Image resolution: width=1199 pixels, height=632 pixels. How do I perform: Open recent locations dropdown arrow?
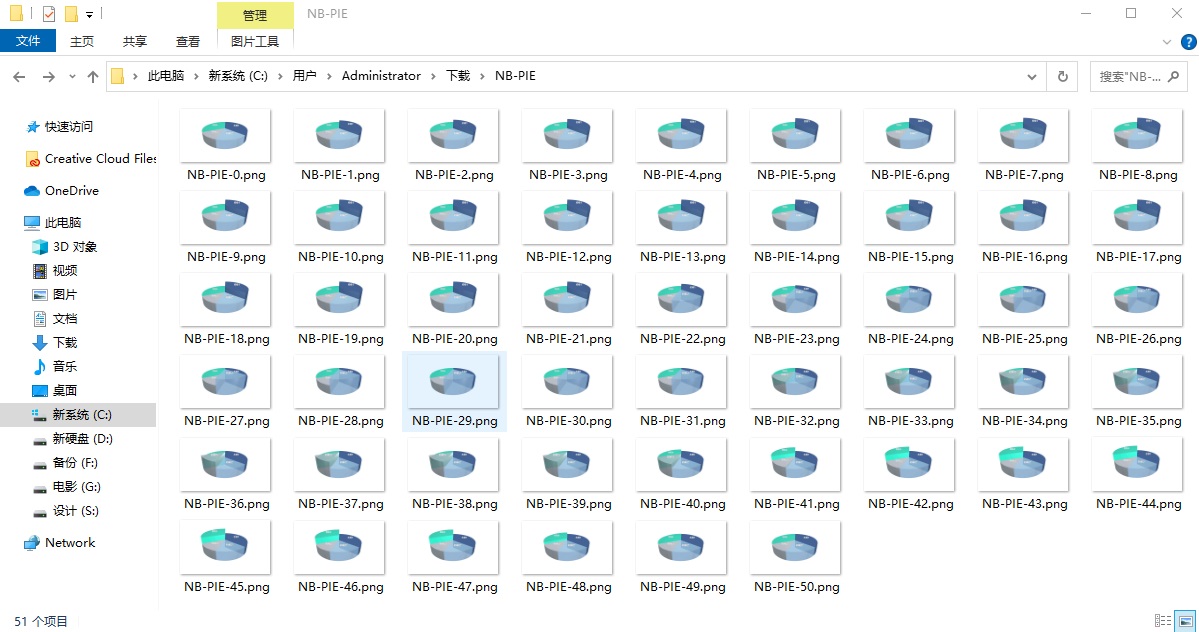tap(73, 76)
